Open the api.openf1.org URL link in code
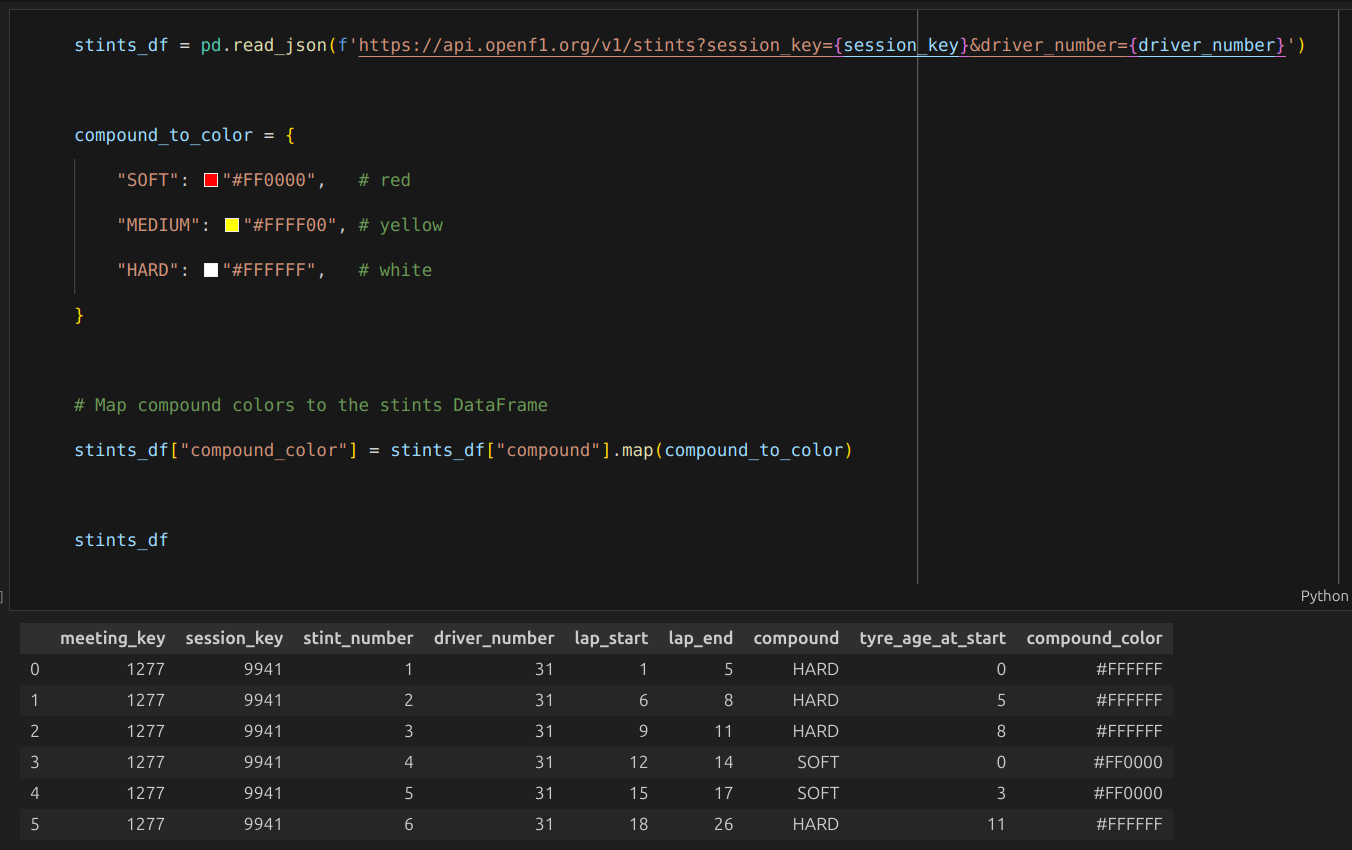The width and height of the screenshot is (1352, 850). [x=821, y=45]
